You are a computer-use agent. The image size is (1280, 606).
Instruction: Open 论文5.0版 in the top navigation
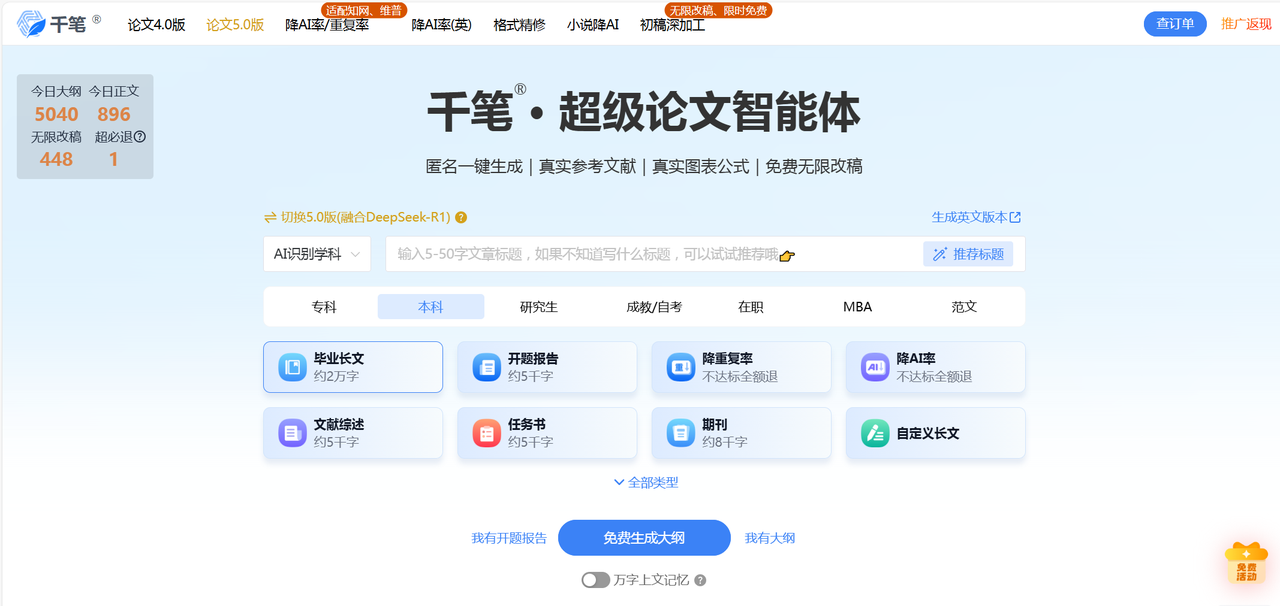point(235,25)
